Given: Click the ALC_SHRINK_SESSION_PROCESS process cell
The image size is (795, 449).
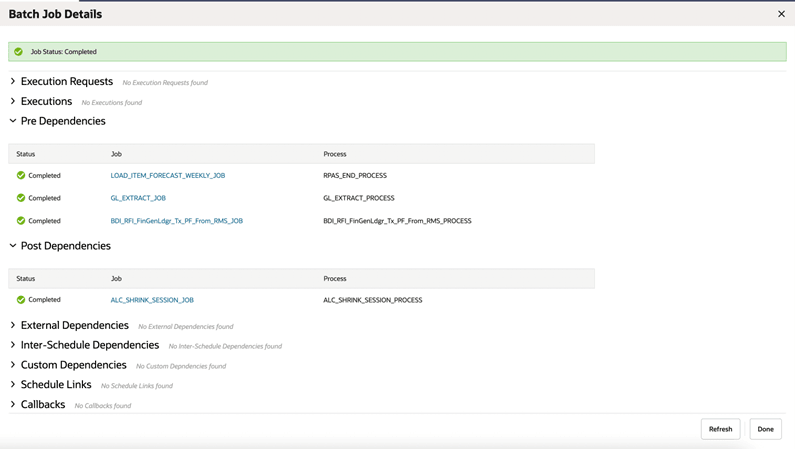Looking at the screenshot, I should (x=373, y=300).
